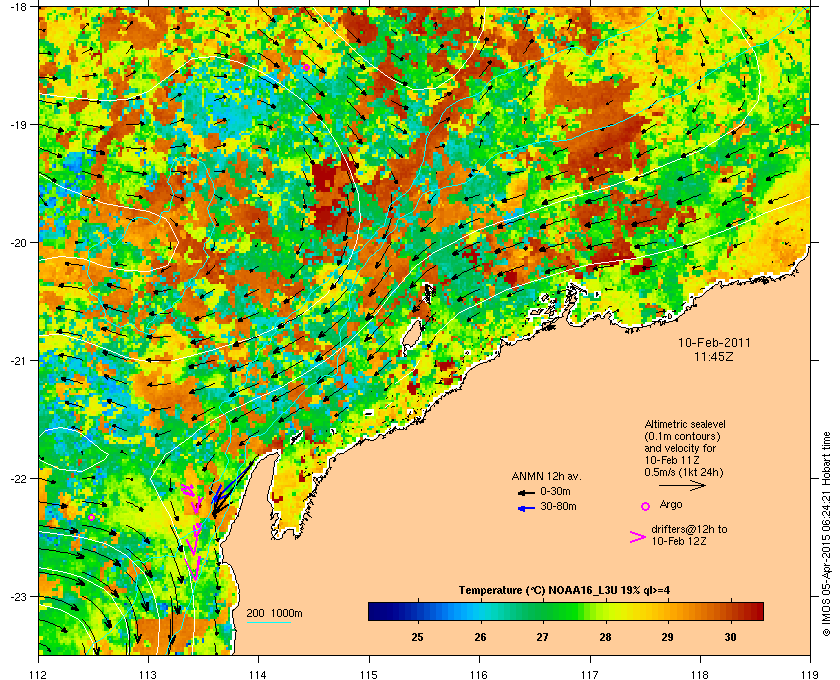Click the IMOS copyright timestamp text
The height and width of the screenshot is (680, 840).
click(x=826, y=534)
